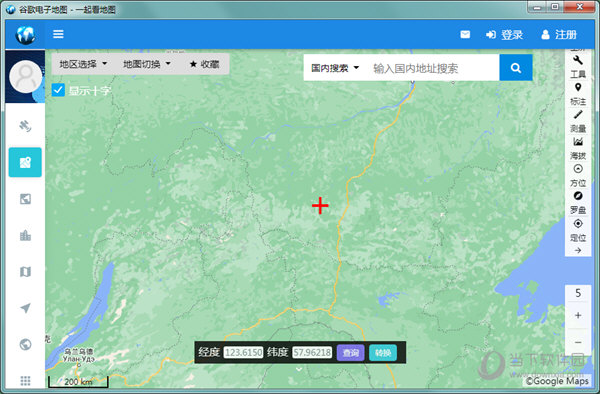Screen dimensions: 600x394
Task: Click the 注册 register link
Action: [x=559, y=35]
